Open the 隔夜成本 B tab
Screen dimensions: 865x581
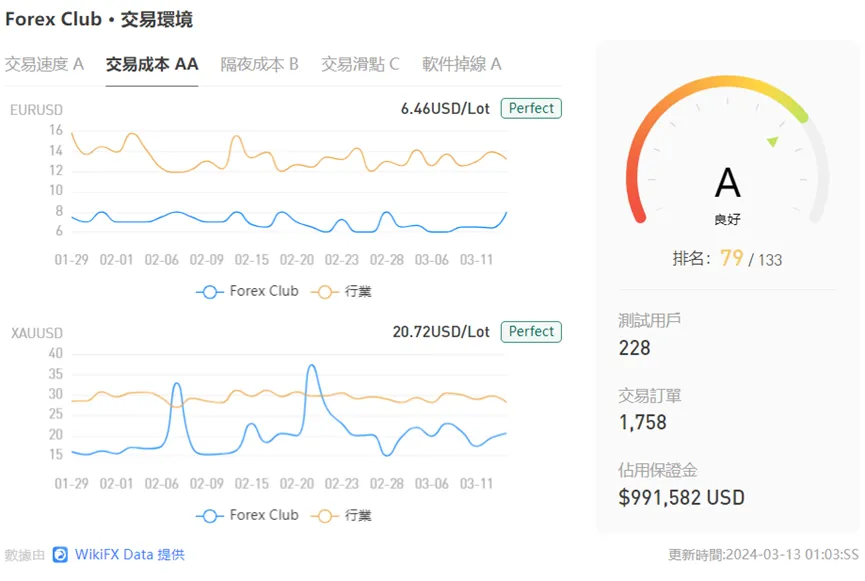point(259,65)
